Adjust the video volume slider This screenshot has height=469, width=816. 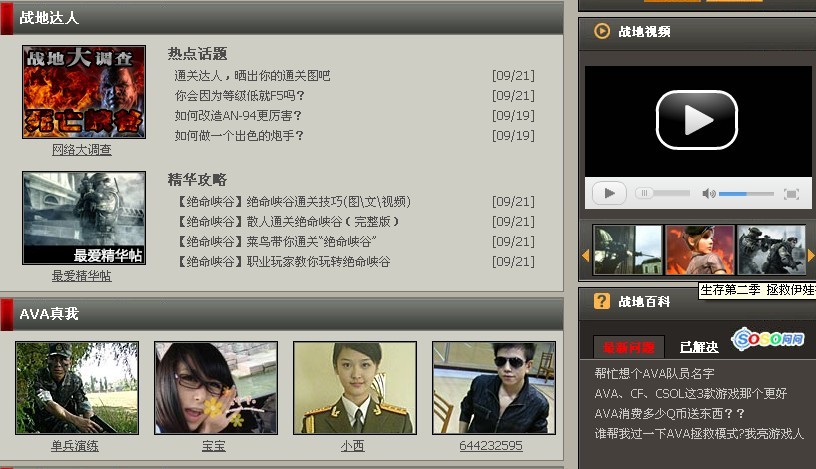coord(745,193)
